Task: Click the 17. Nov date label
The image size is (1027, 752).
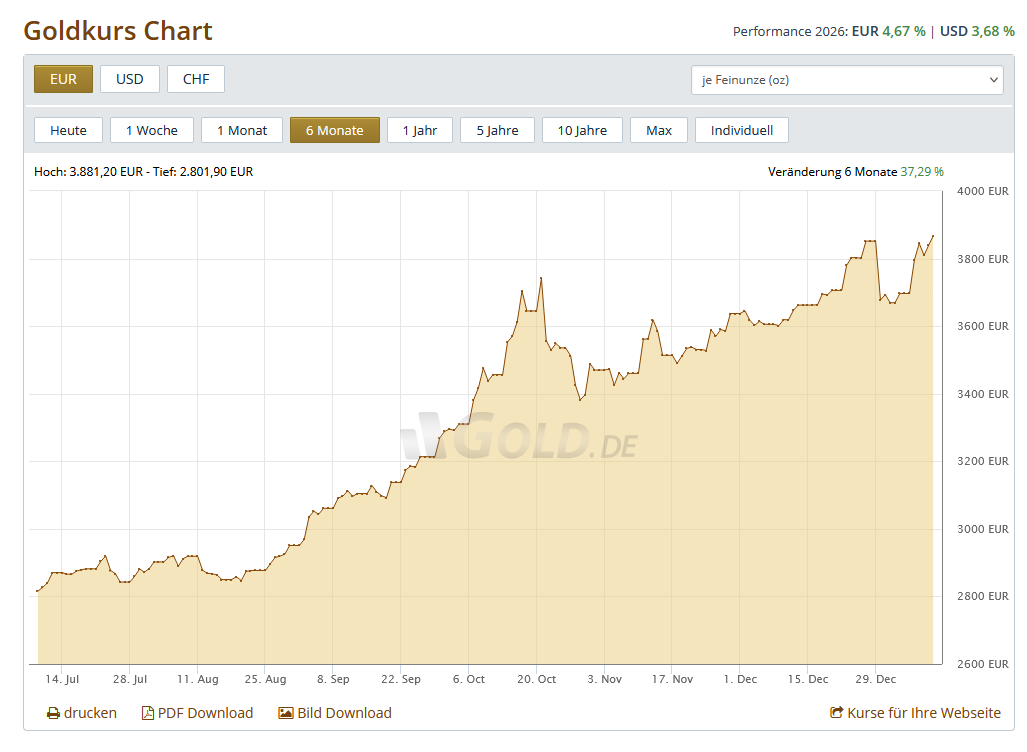Action: [672, 679]
